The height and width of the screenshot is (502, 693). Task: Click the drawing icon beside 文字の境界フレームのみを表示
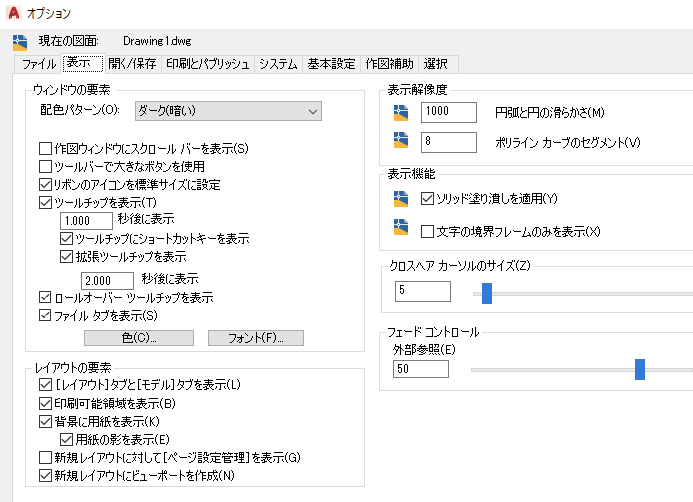[x=401, y=227]
